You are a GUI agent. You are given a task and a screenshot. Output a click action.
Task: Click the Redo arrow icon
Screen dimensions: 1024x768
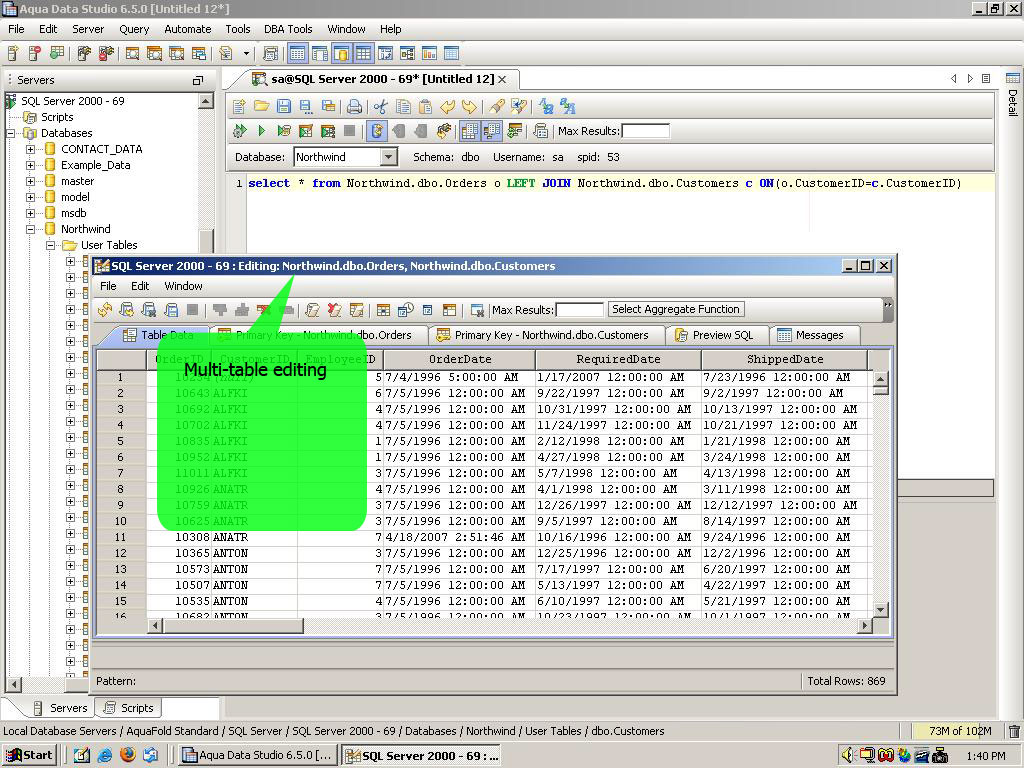470,106
